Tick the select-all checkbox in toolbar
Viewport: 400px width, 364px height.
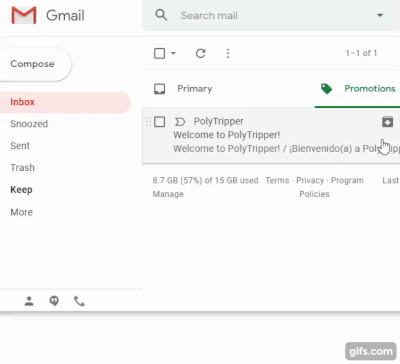click(x=159, y=53)
